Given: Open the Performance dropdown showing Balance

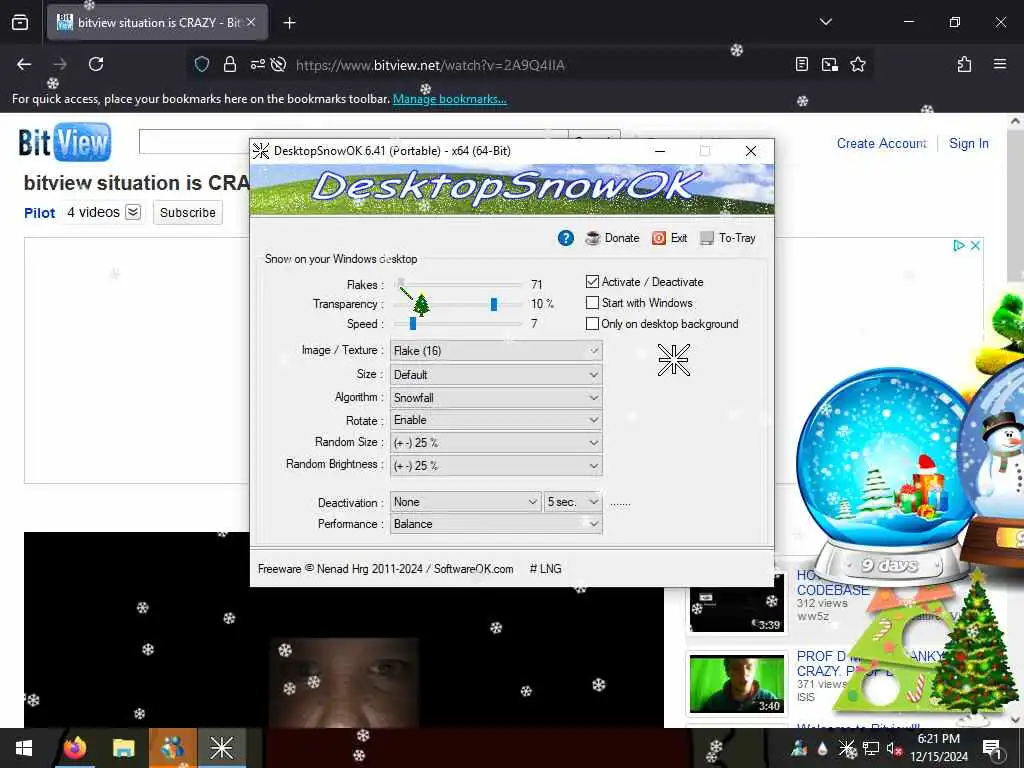Looking at the screenshot, I should [x=496, y=524].
